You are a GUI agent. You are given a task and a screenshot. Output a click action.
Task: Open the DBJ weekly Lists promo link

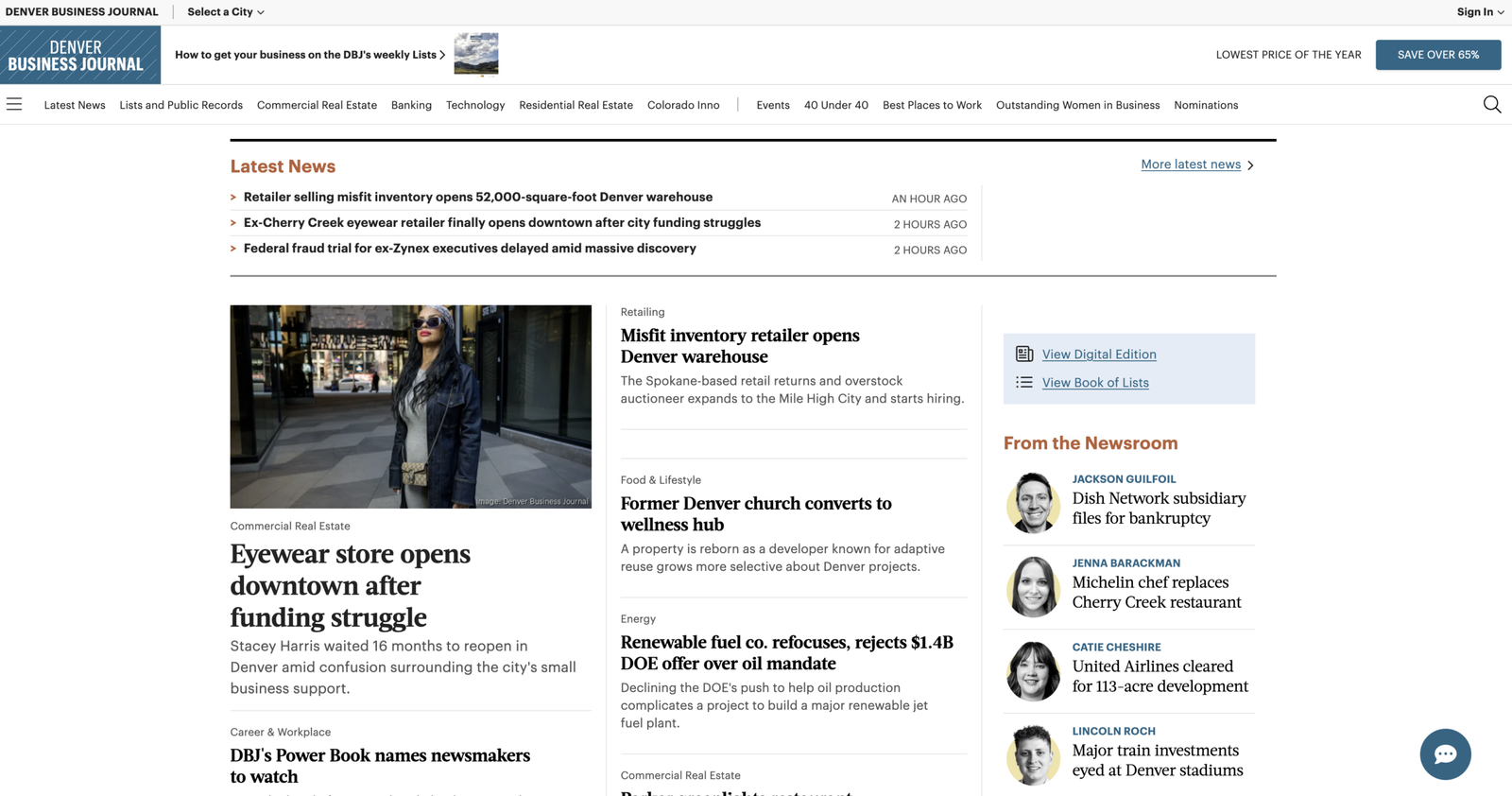click(x=310, y=55)
